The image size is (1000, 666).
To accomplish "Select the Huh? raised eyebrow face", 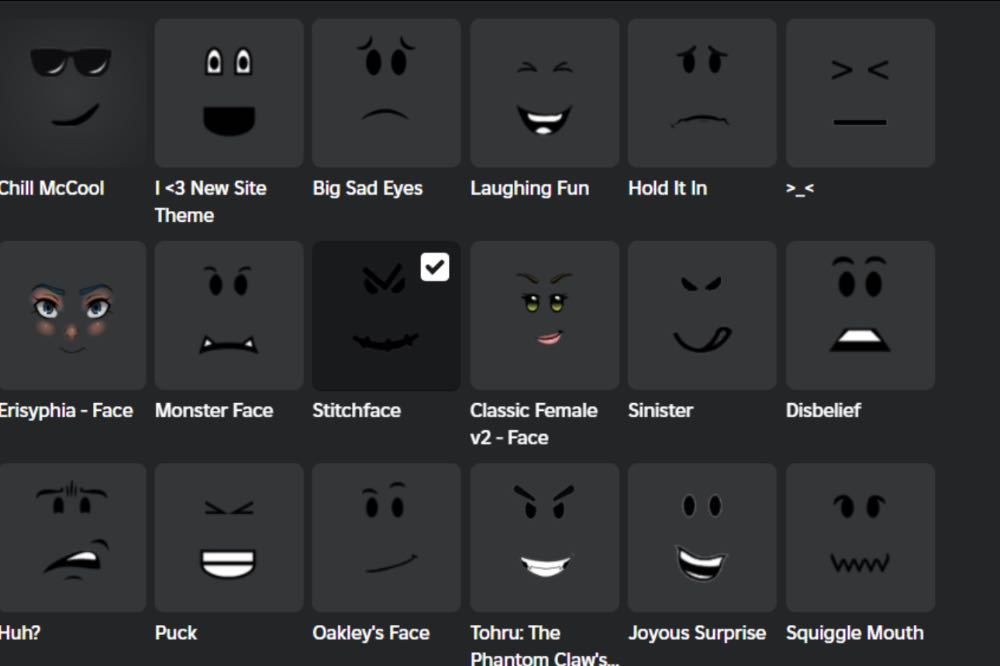I will pyautogui.click(x=73, y=538).
